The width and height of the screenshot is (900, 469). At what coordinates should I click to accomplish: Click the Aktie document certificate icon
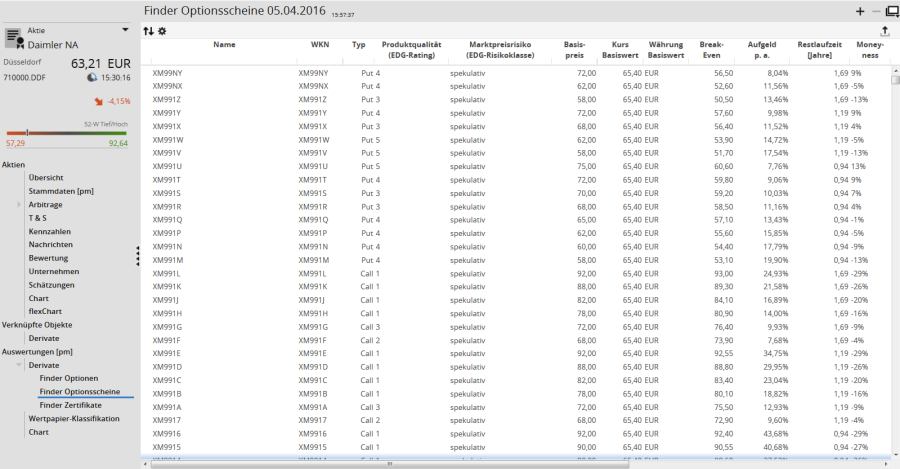(x=14, y=38)
